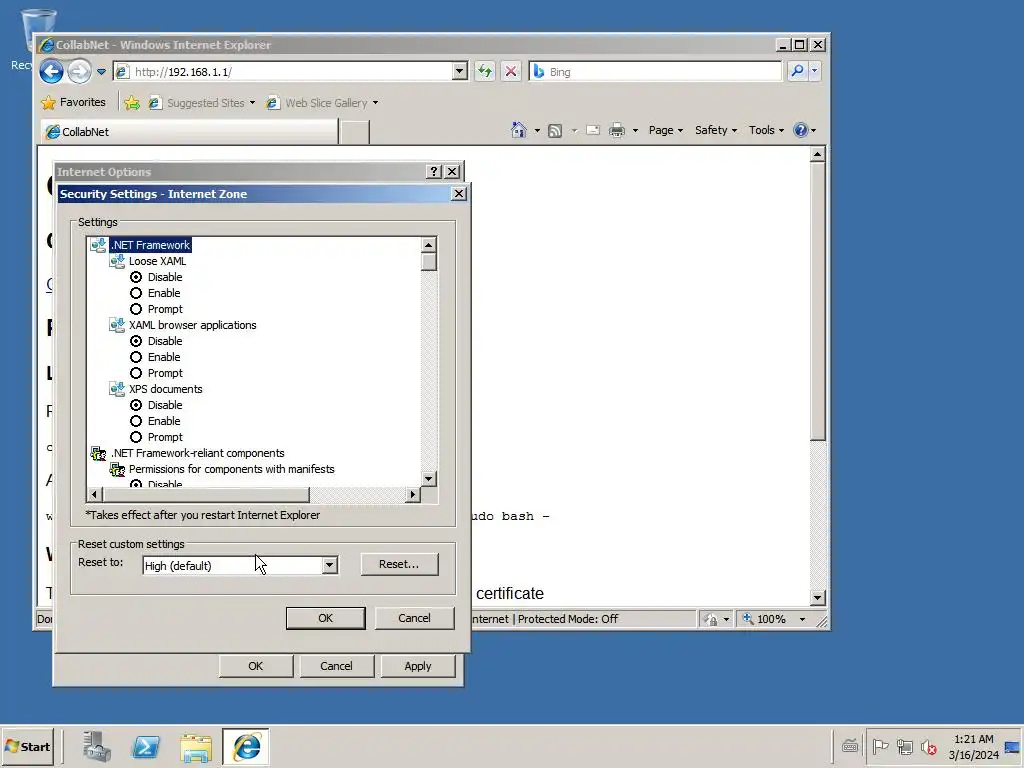Click the page vertical scrollbar thumb
Viewport: 1024px width, 768px height.
click(817, 301)
